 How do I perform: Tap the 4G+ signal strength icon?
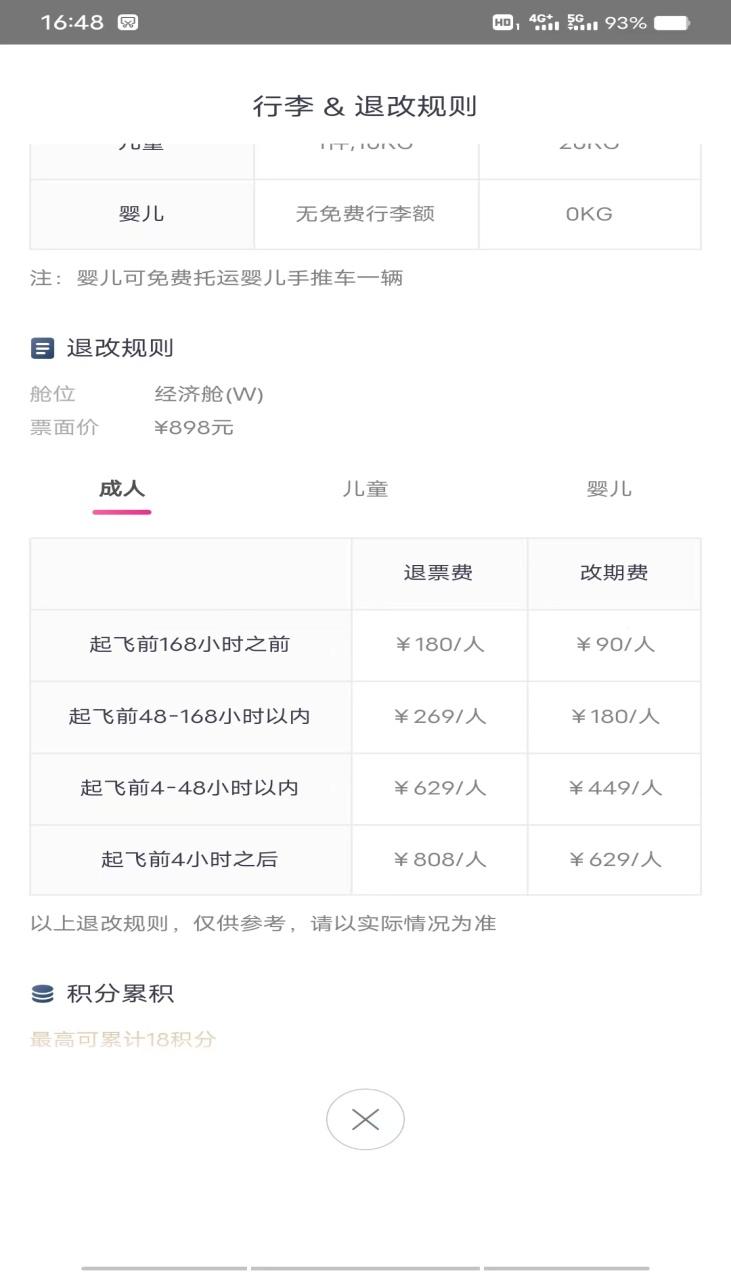(x=544, y=22)
